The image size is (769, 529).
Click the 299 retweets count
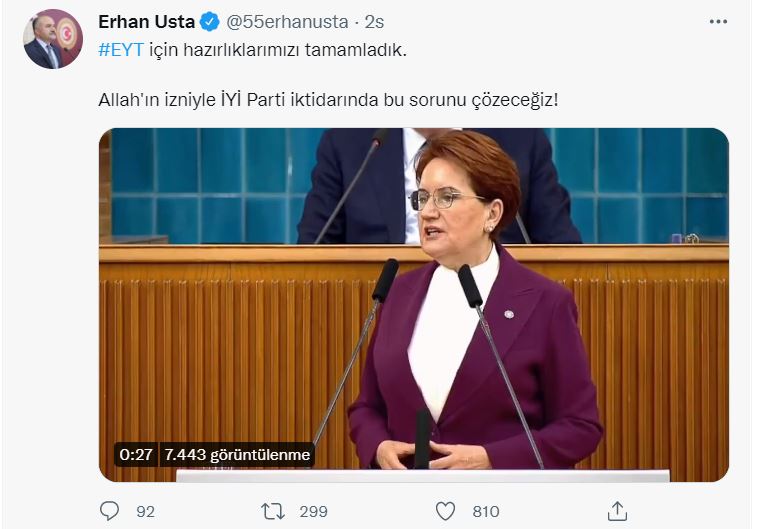313,512
